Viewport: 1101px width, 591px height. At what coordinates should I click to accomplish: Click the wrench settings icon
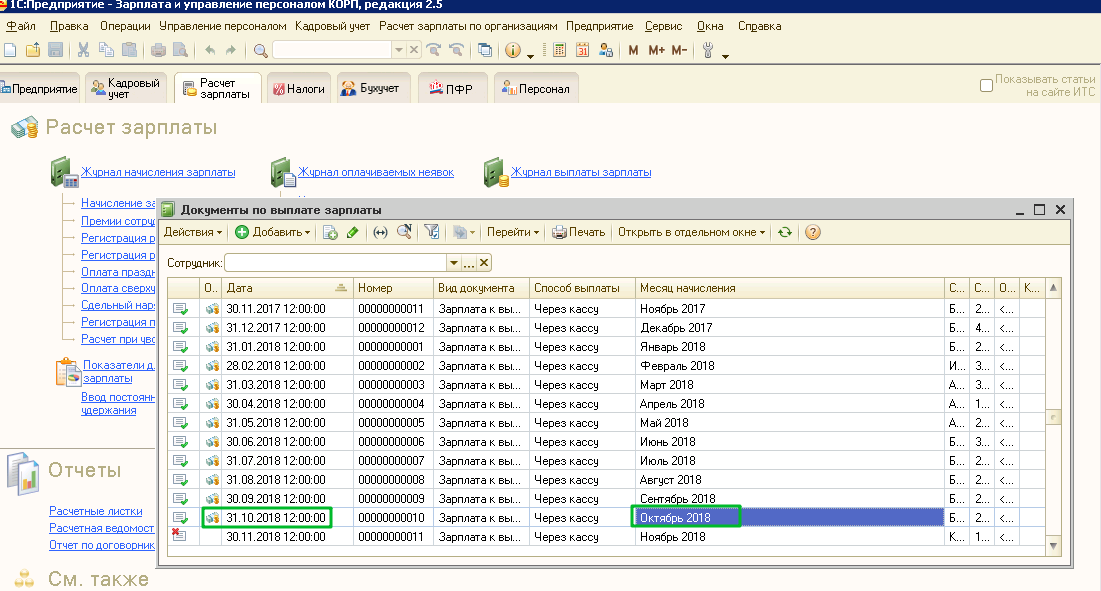coord(708,50)
